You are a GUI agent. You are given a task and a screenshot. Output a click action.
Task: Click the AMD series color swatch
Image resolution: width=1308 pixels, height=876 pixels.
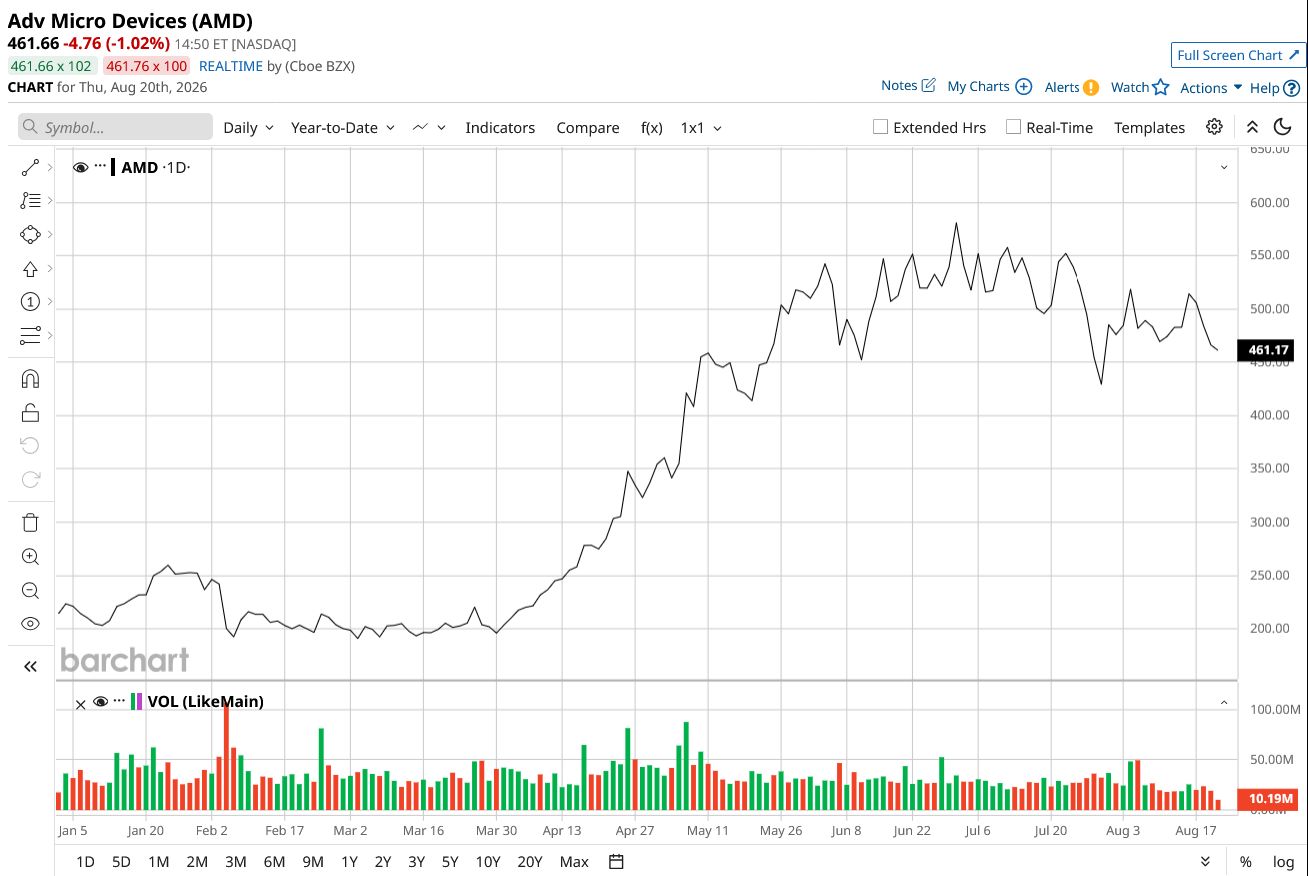[x=113, y=167]
